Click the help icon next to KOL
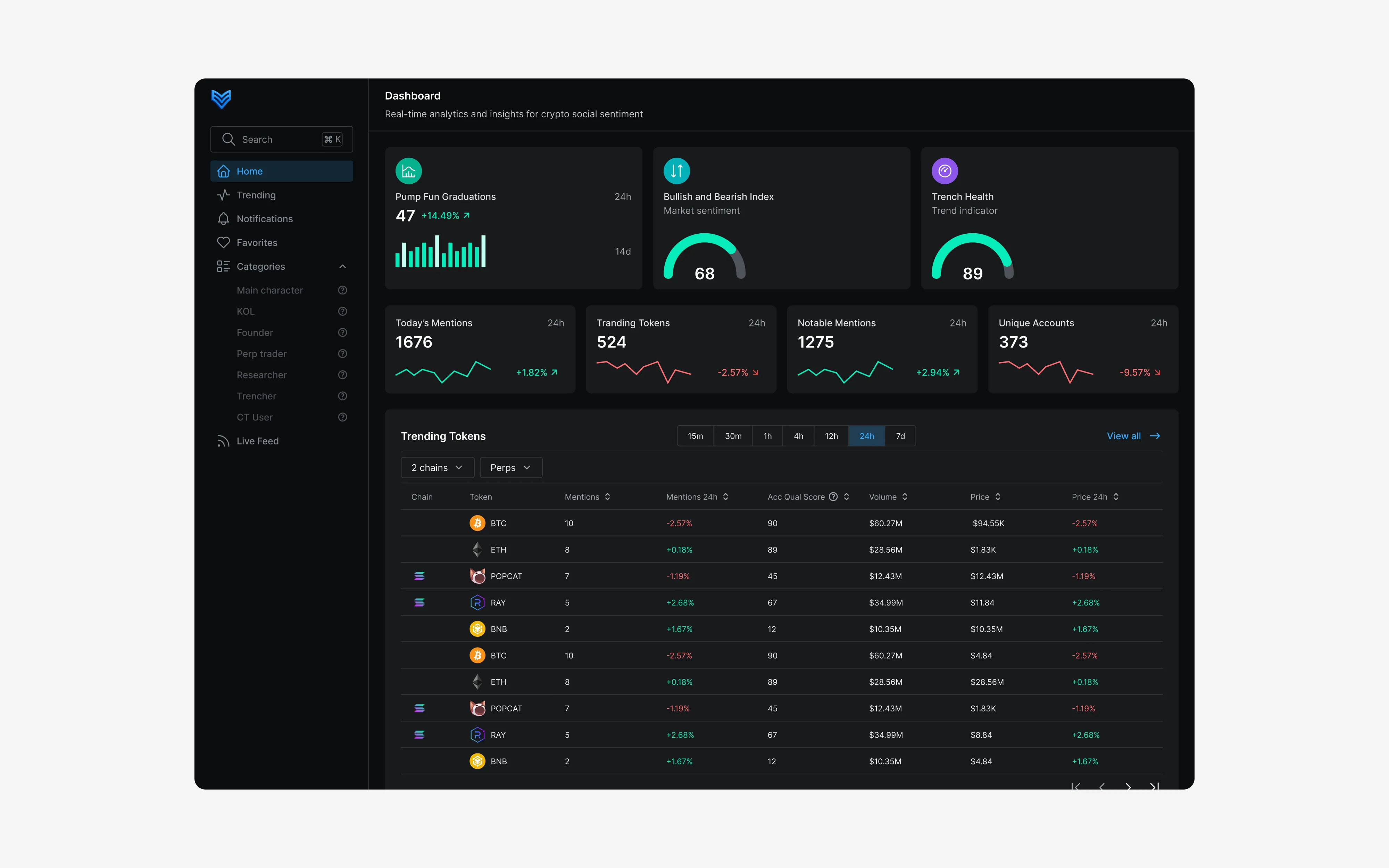1389x868 pixels. (343, 311)
